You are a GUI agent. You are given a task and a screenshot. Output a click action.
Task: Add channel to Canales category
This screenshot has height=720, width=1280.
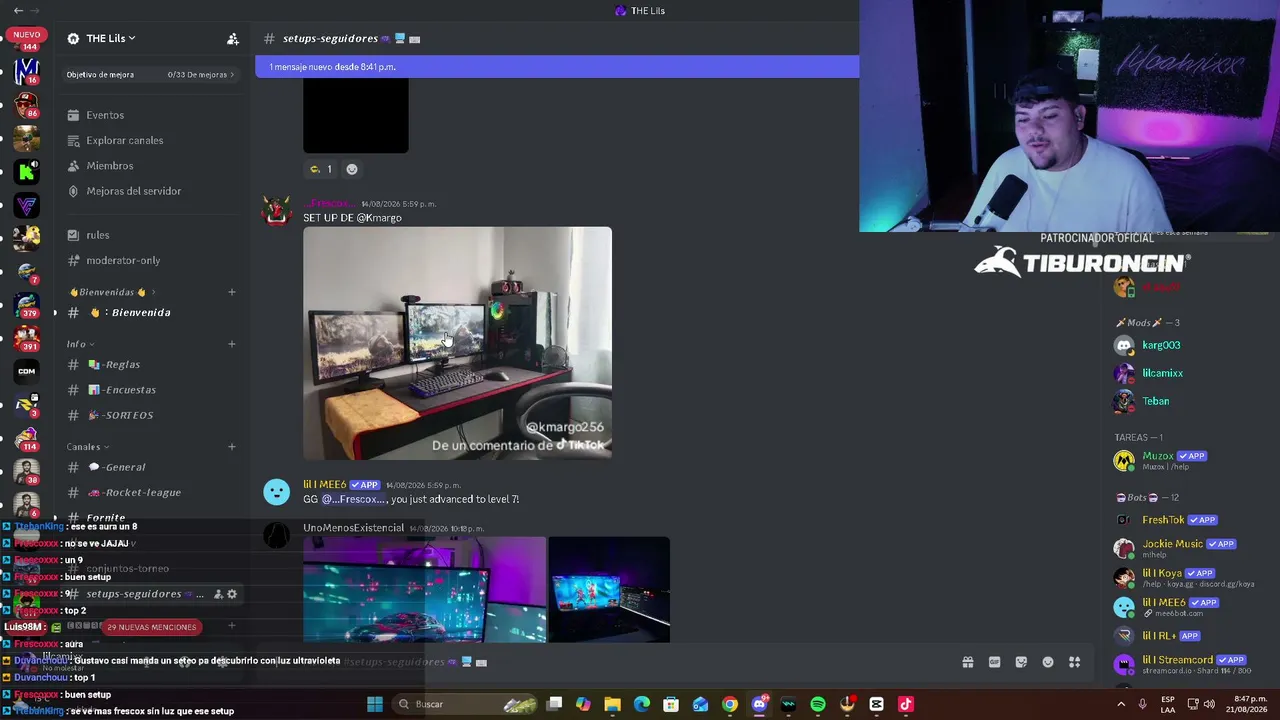(x=232, y=447)
